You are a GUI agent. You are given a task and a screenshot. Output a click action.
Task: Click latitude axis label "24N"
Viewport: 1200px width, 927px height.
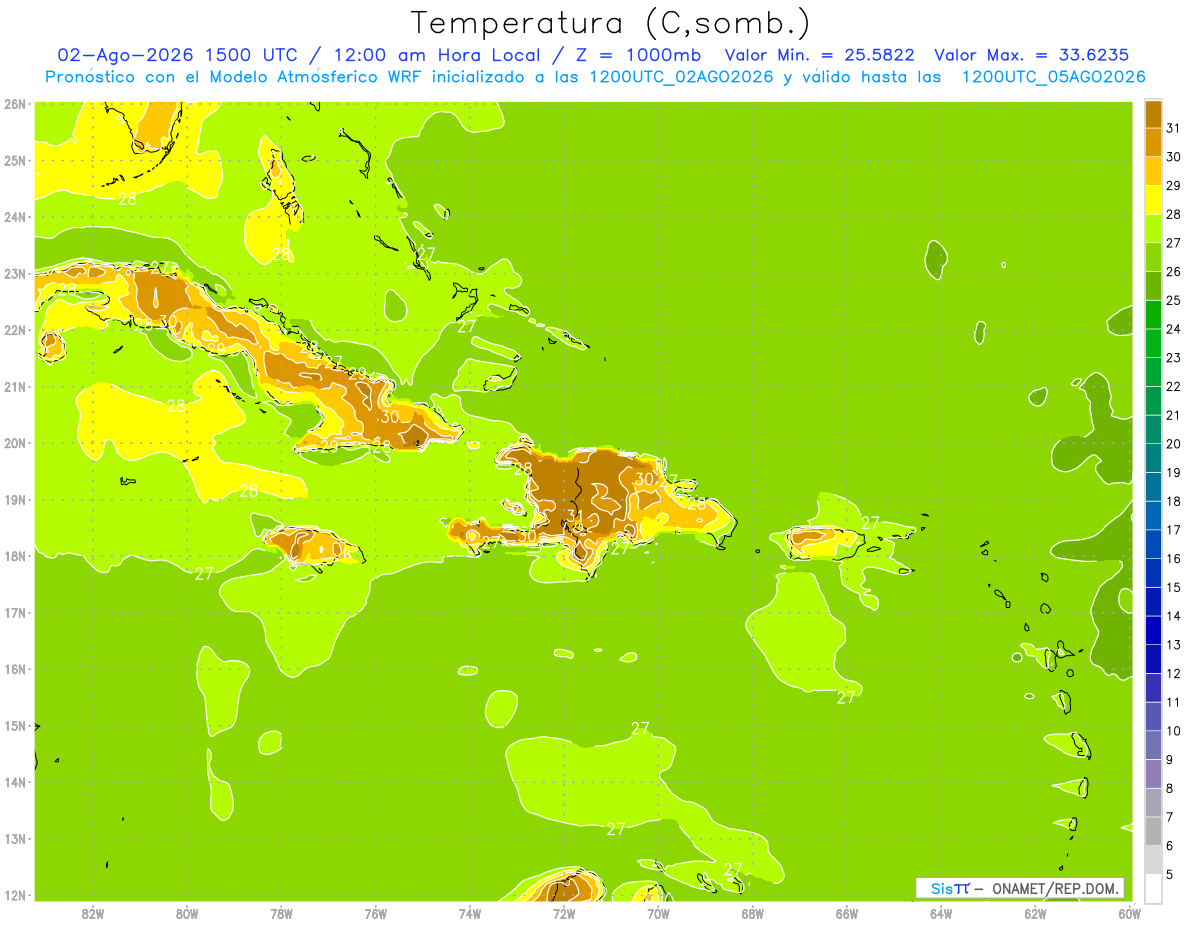[x=15, y=217]
